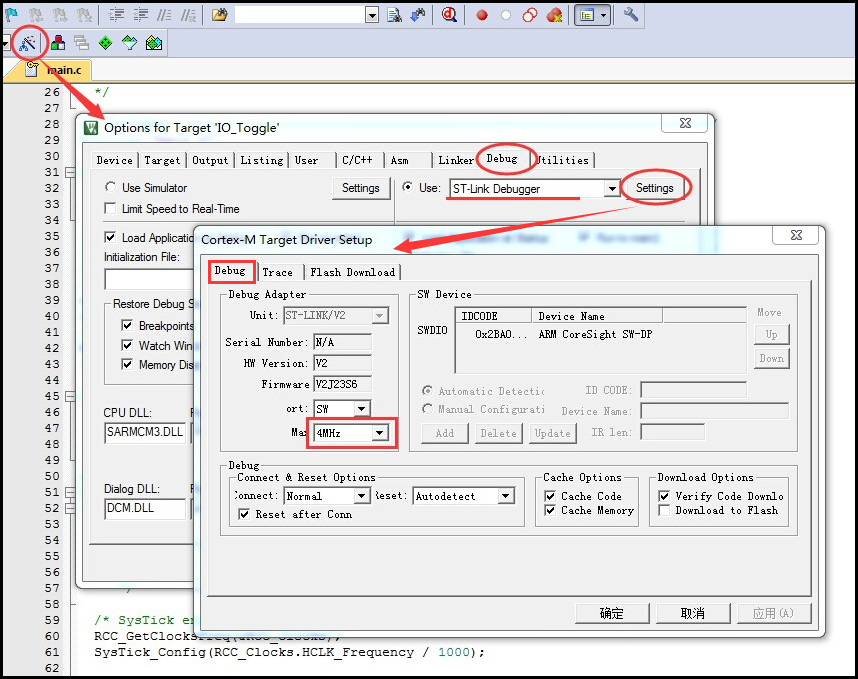858x679 pixels.
Task: Expand the toolbar find text combo arrow
Action: 372,15
